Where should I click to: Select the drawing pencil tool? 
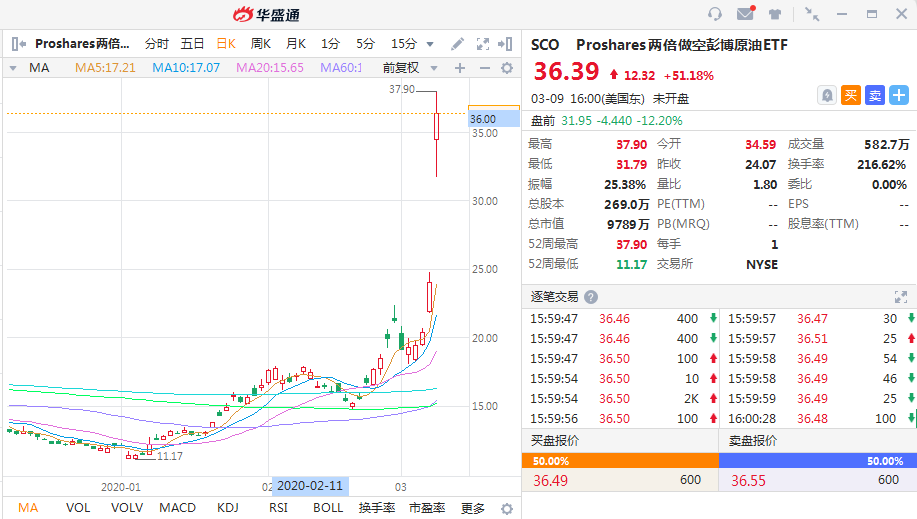click(457, 44)
